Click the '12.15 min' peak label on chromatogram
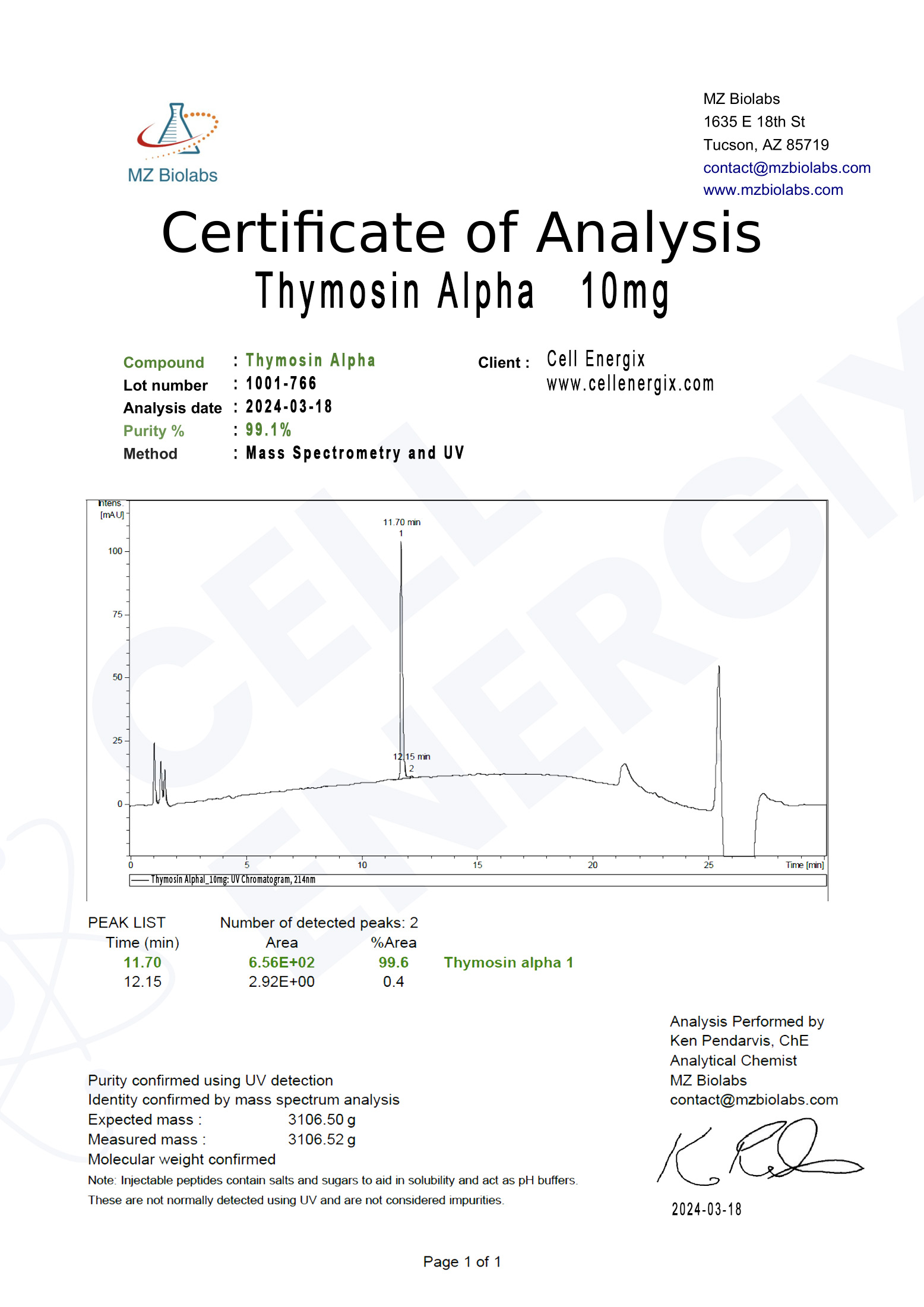Viewport: 924px width, 1307px height. click(412, 757)
